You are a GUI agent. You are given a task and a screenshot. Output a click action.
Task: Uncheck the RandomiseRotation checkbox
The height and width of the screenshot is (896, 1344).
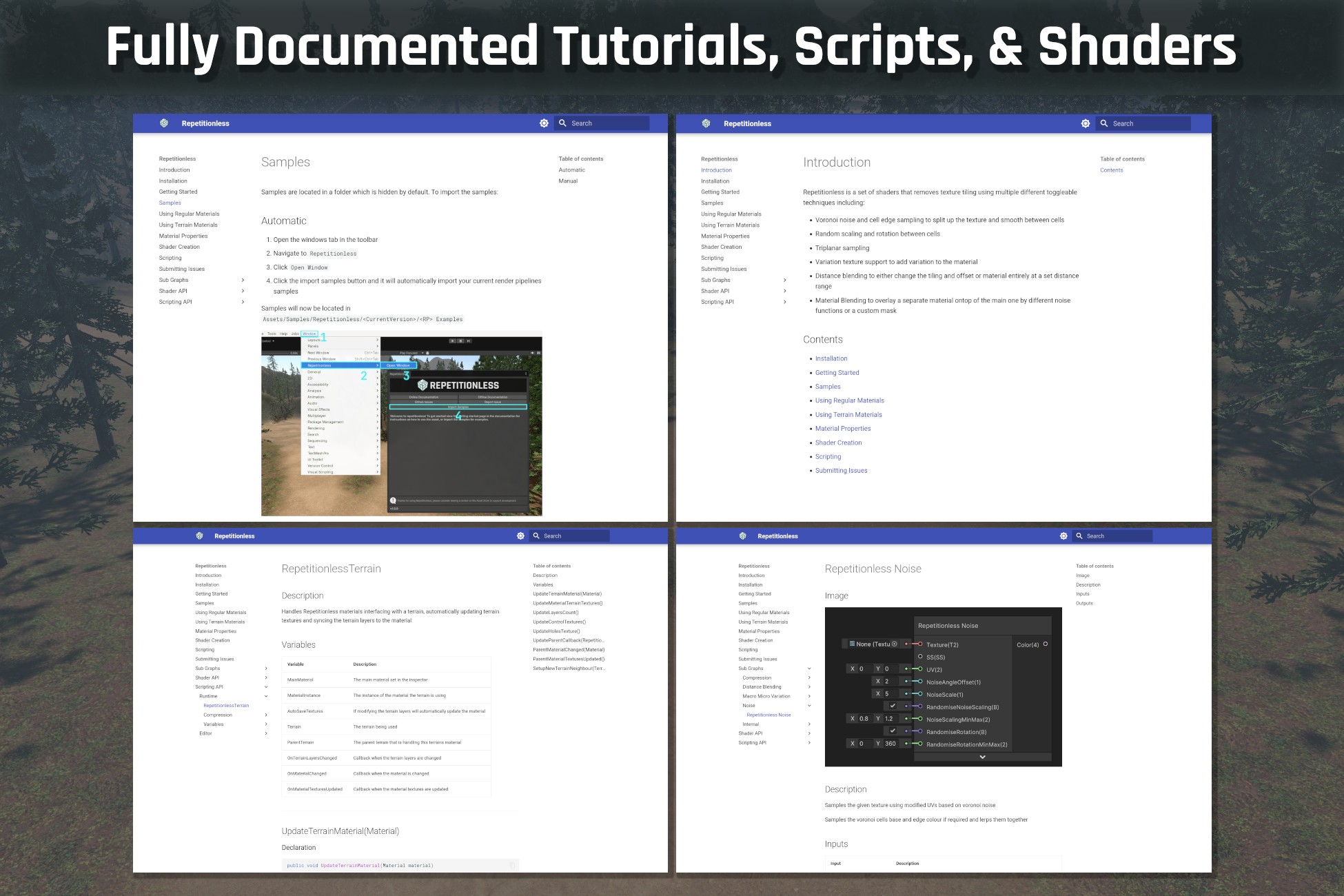893,731
